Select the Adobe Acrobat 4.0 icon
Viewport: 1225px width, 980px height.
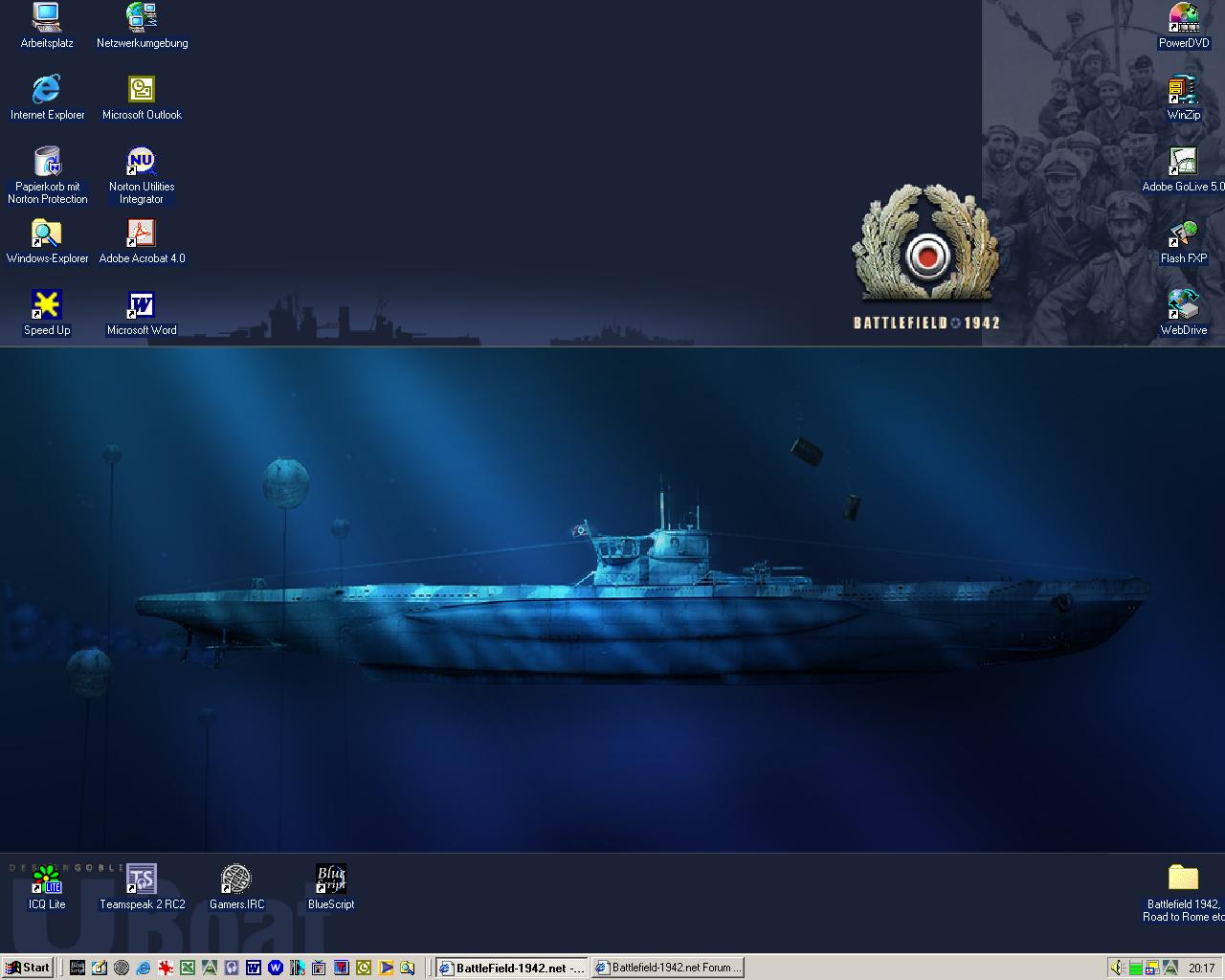(x=142, y=241)
